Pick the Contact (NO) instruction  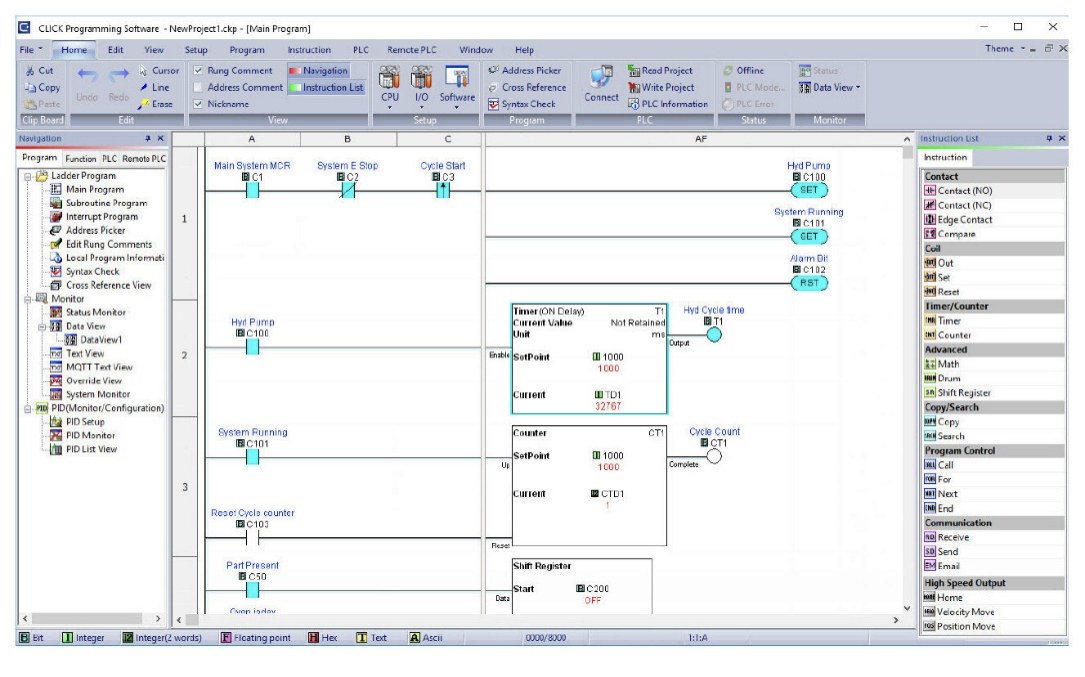(958, 190)
